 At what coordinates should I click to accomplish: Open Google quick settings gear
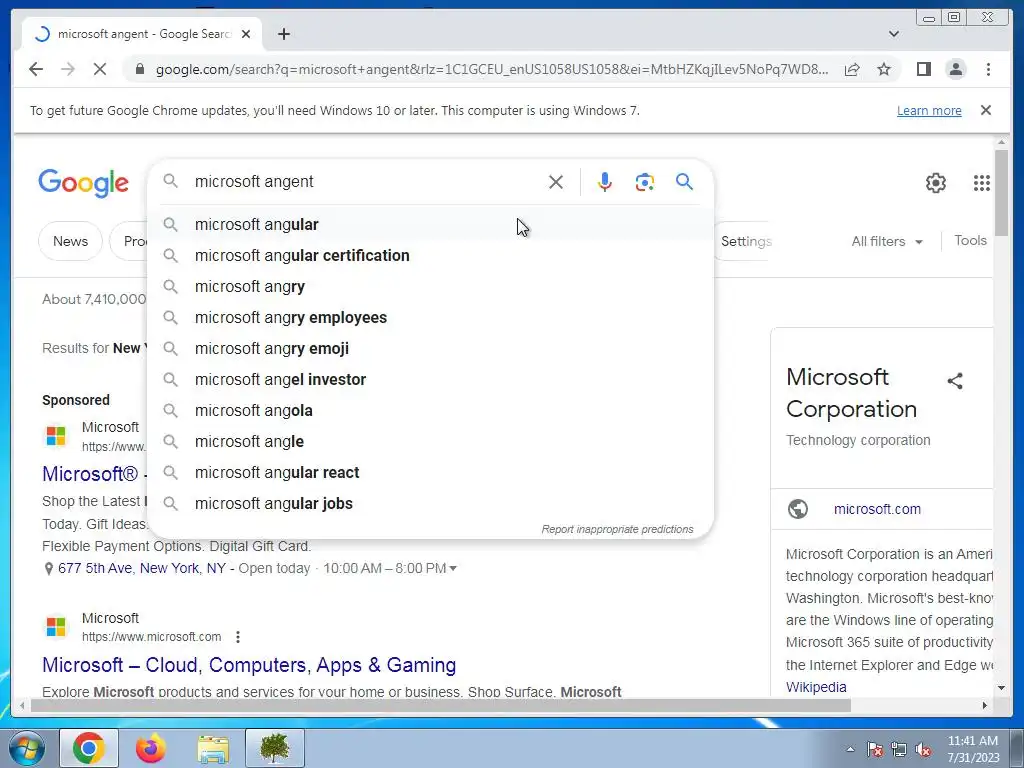coord(936,183)
